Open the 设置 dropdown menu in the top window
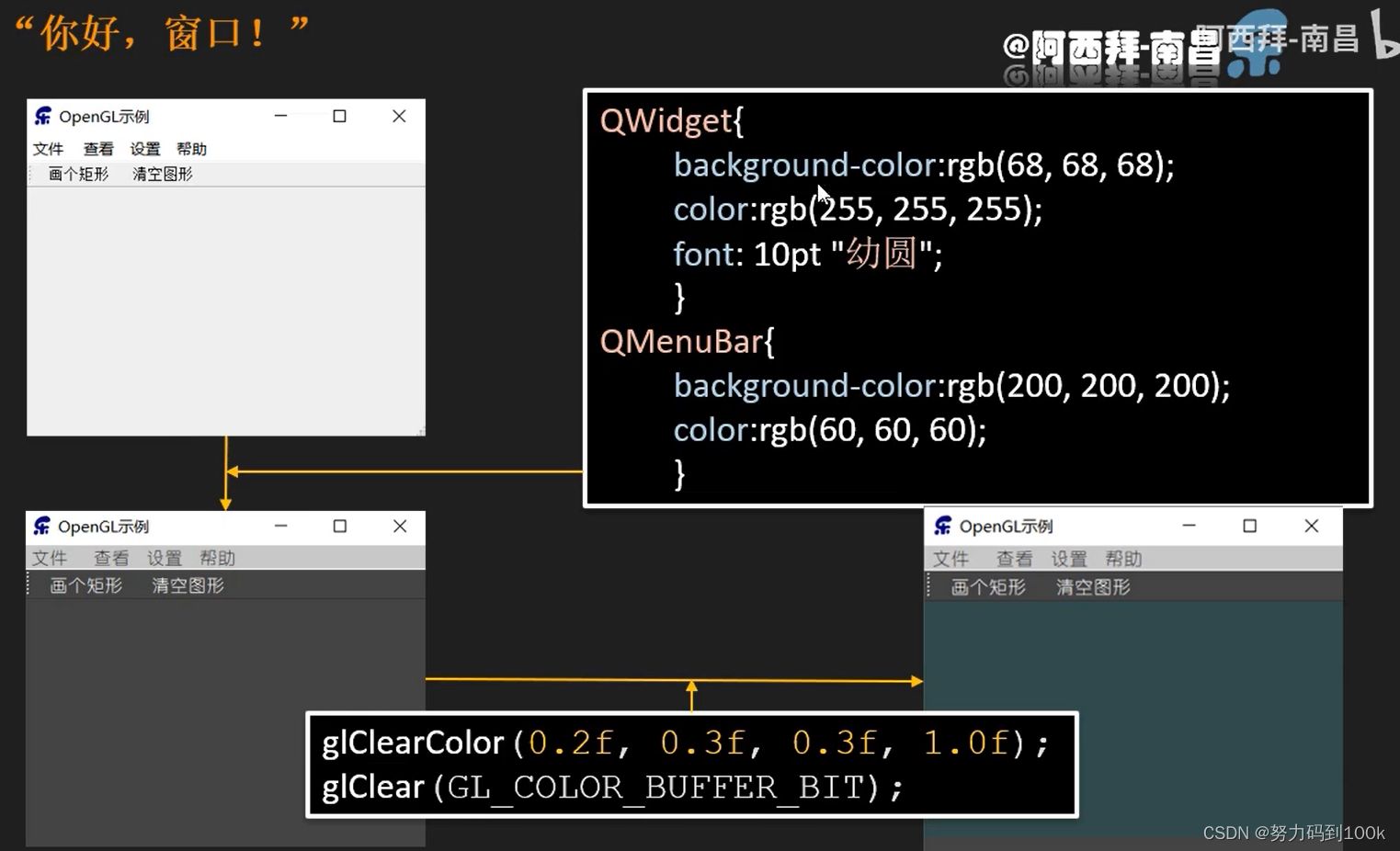 click(144, 148)
